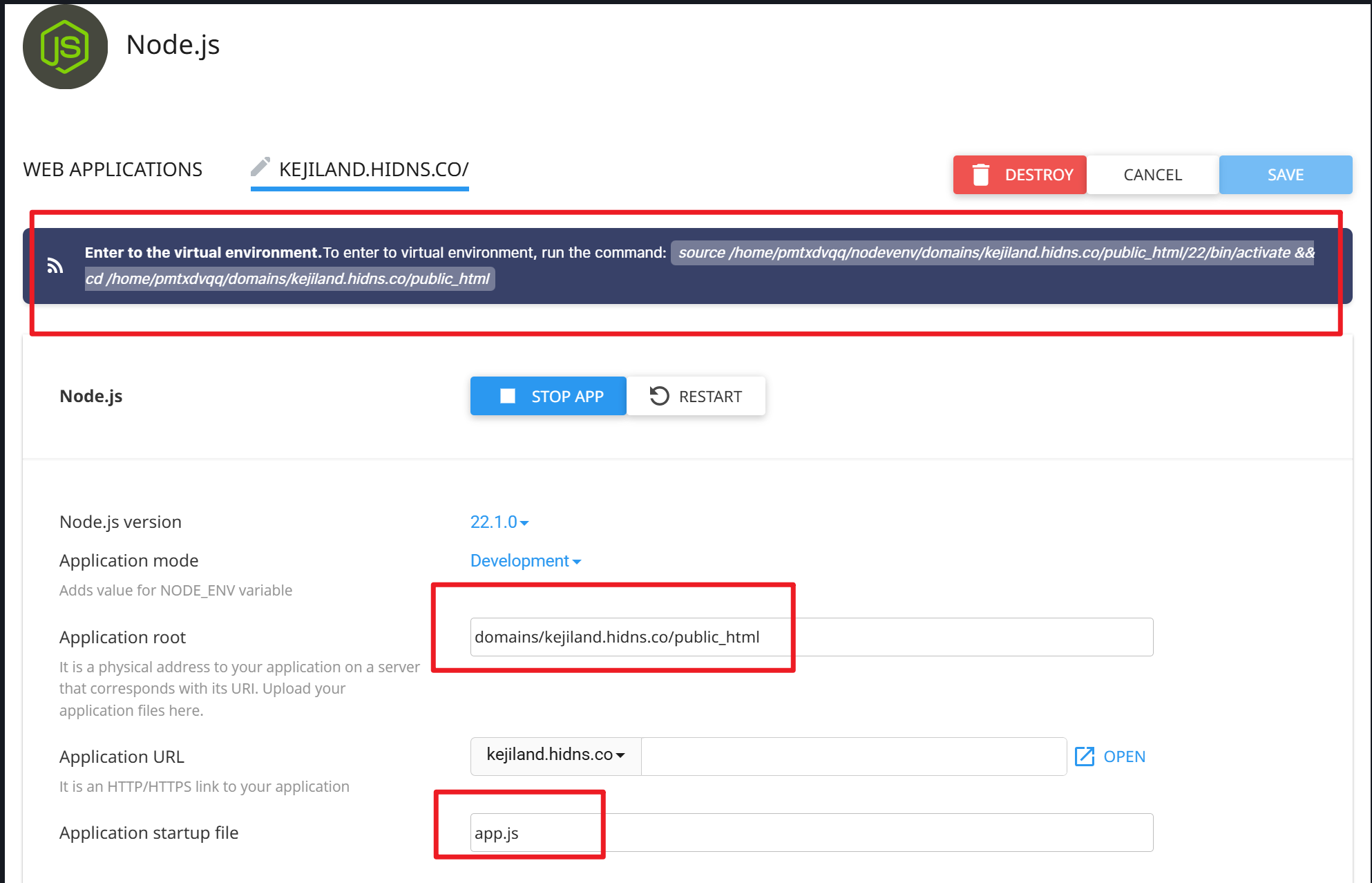
Task: Restart the Node.js app
Action: (x=696, y=396)
